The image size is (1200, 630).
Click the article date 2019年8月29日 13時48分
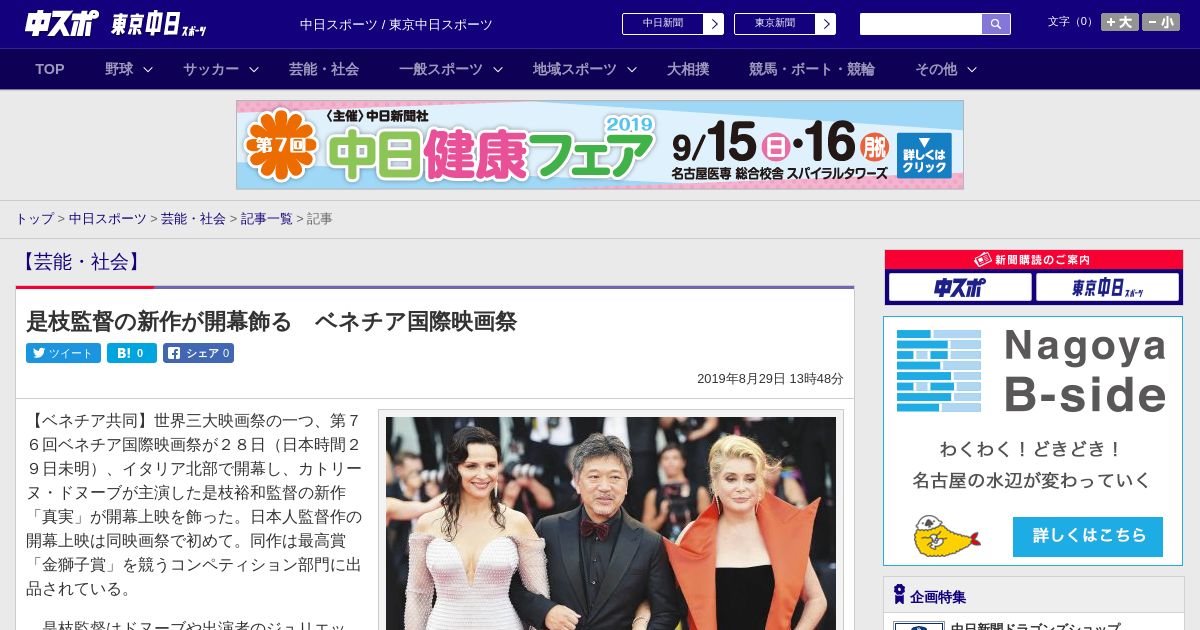[770, 379]
